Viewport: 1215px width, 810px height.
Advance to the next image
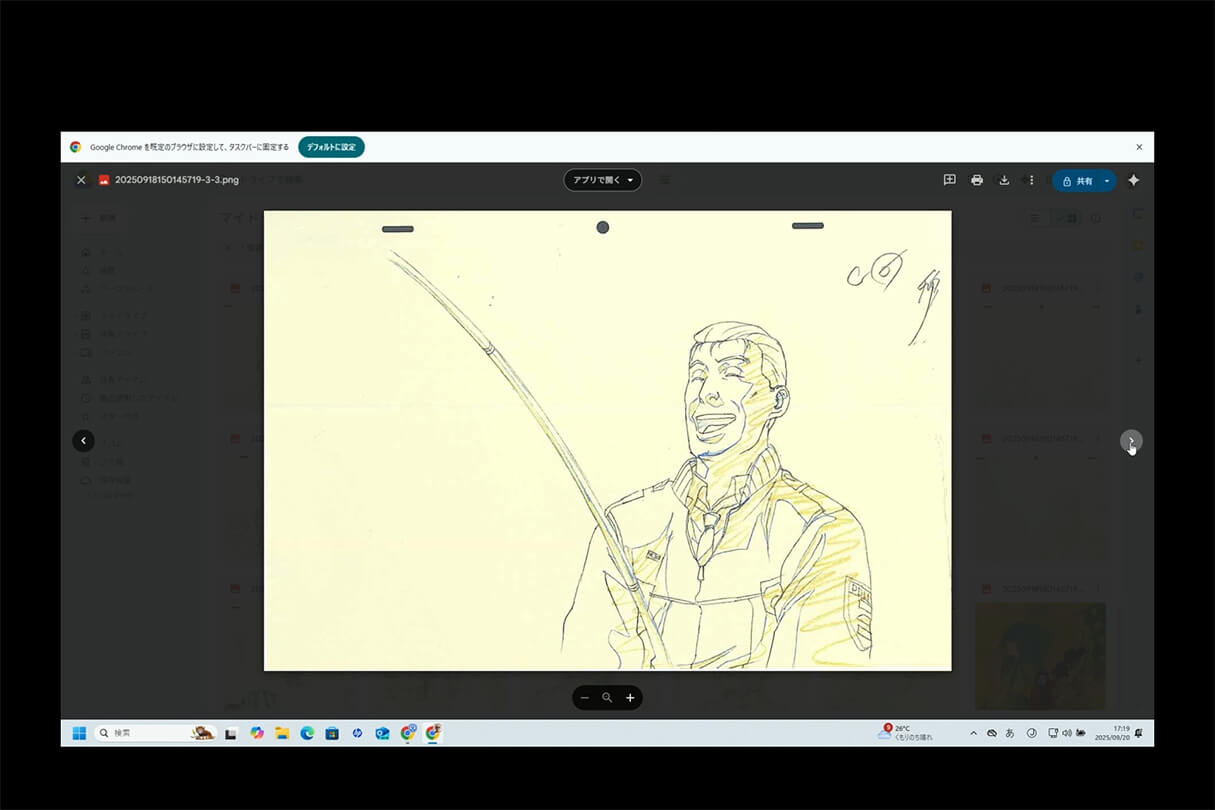[x=1131, y=441]
